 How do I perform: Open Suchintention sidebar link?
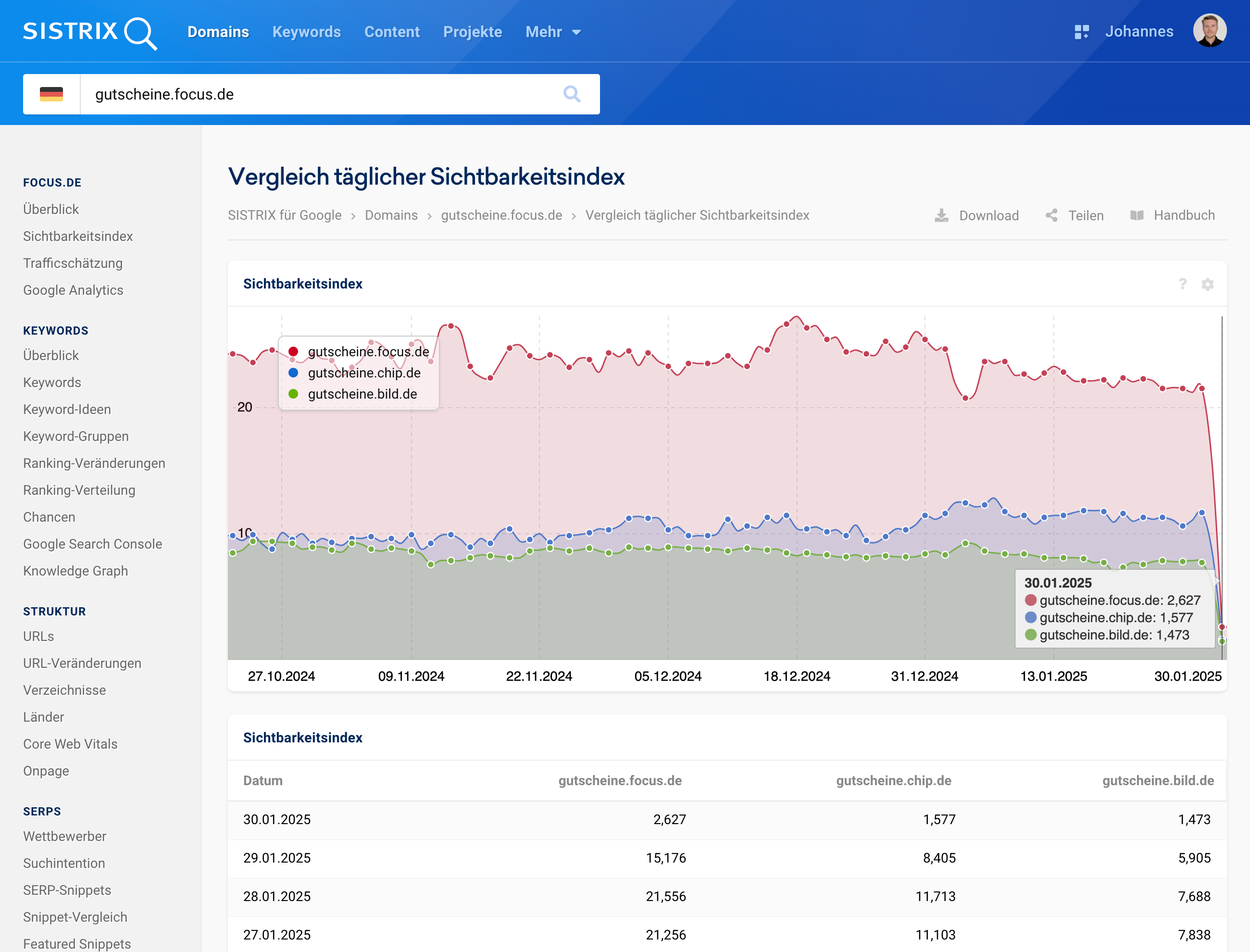(x=64, y=863)
